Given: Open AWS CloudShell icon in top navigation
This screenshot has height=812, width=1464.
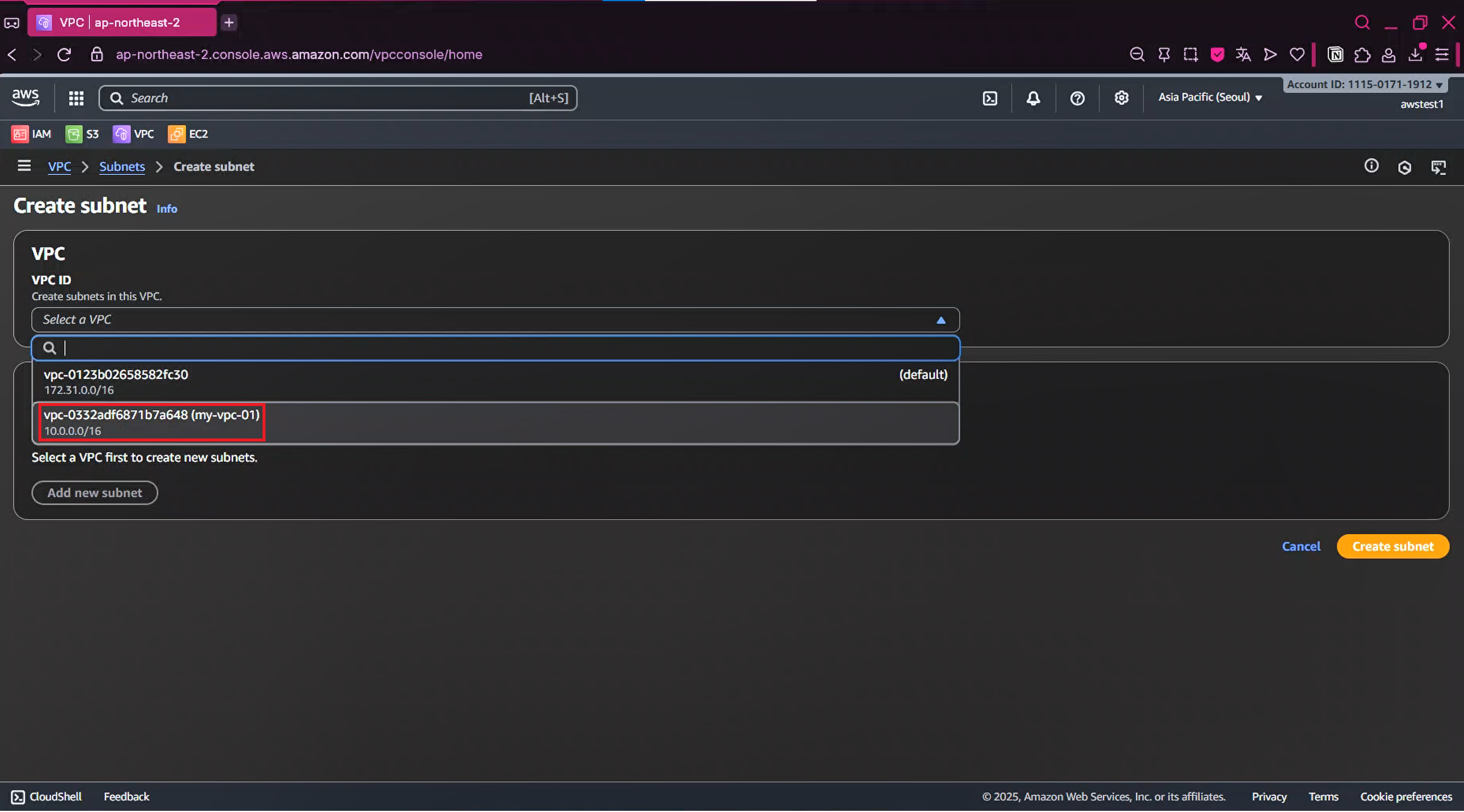Looking at the screenshot, I should (x=990, y=98).
